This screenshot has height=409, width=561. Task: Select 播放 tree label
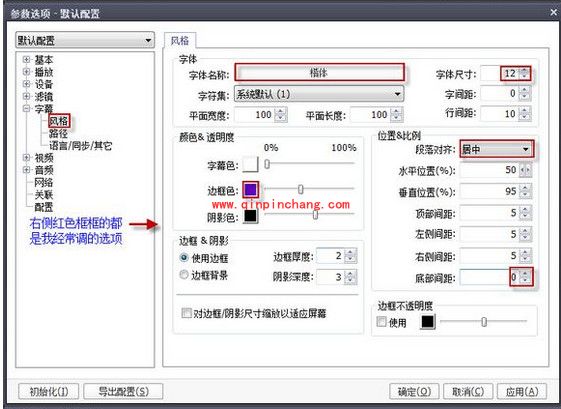point(44,72)
